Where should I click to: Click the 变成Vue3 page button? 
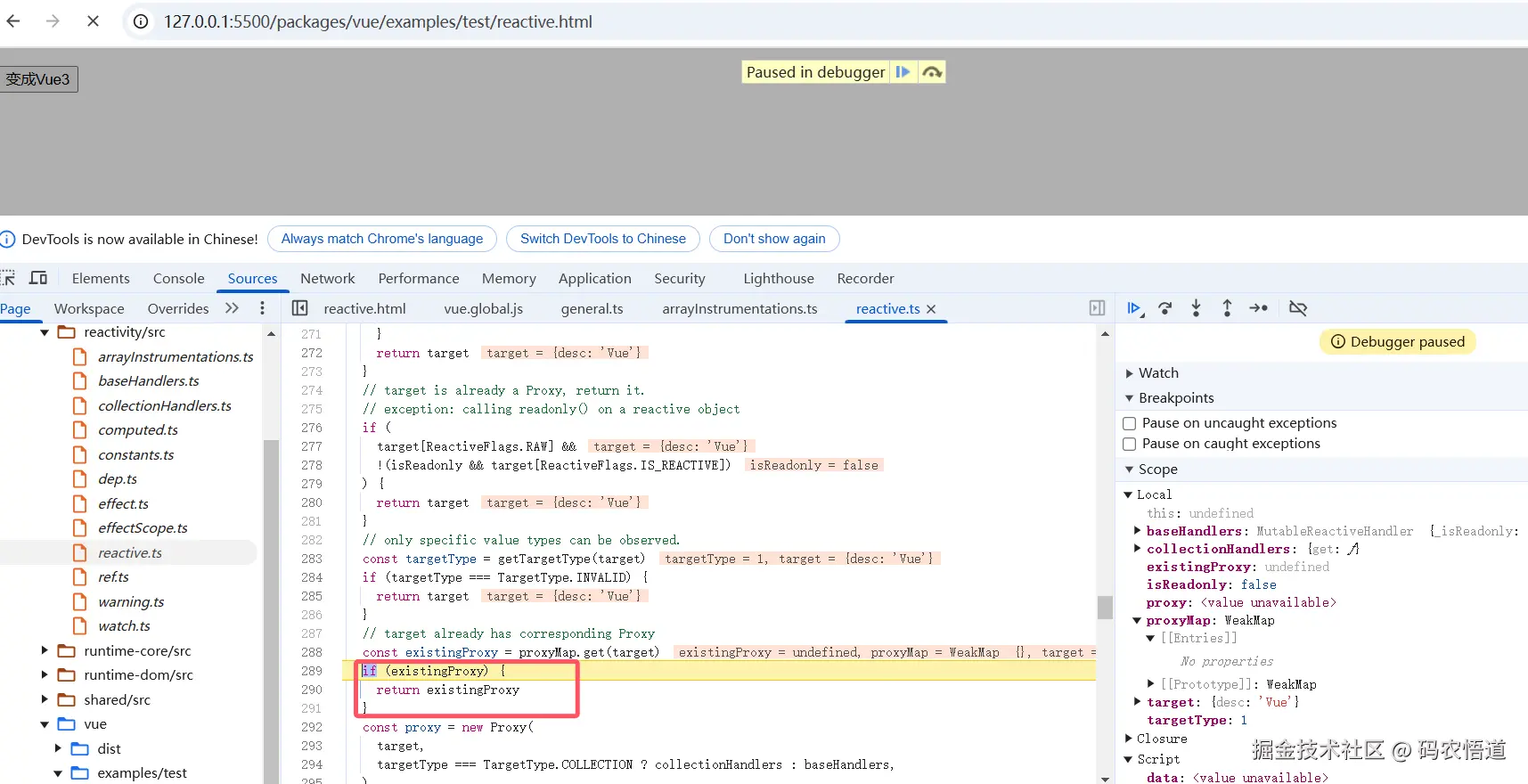click(38, 79)
